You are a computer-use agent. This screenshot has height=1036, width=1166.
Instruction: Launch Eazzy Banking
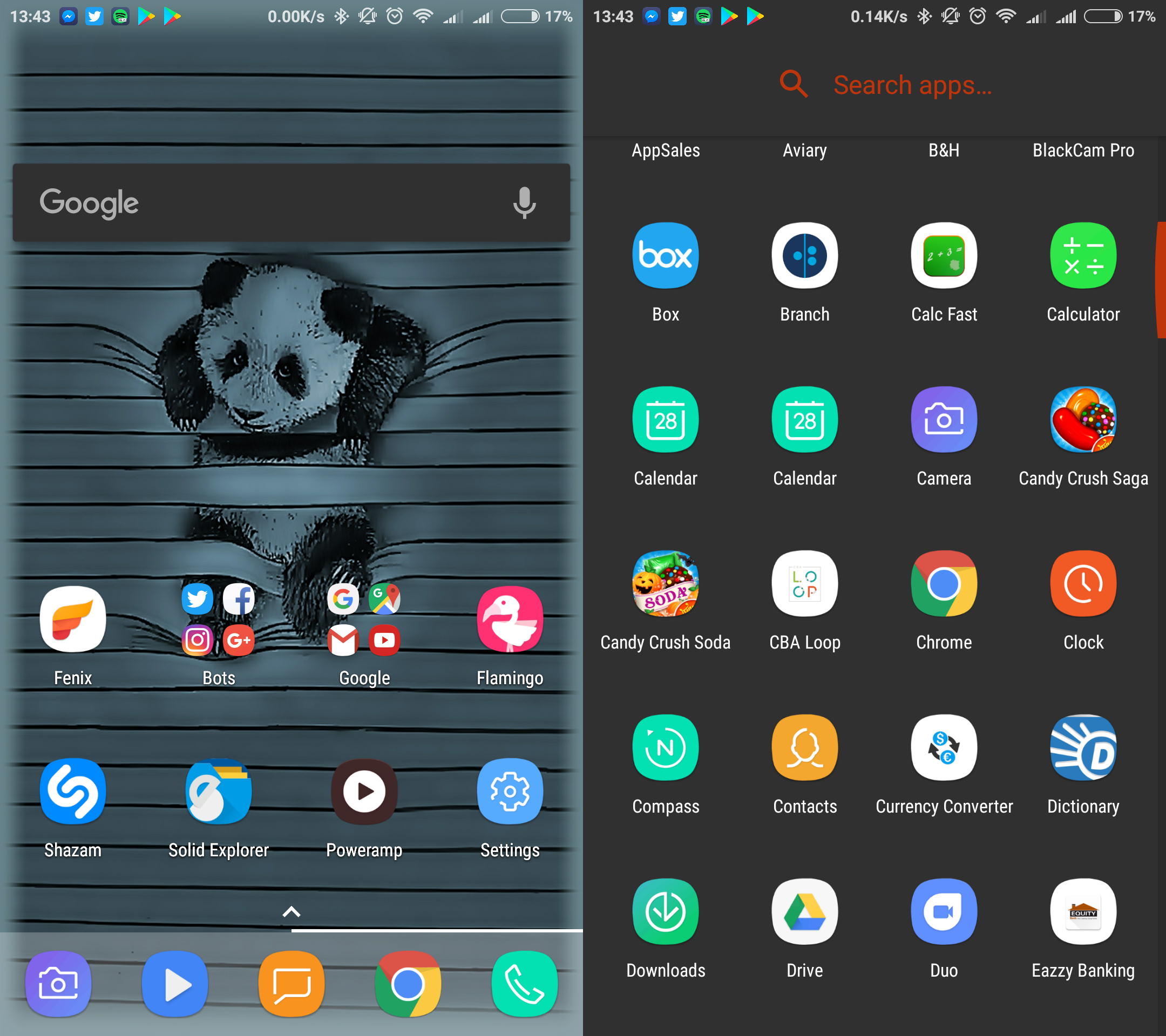1083,912
